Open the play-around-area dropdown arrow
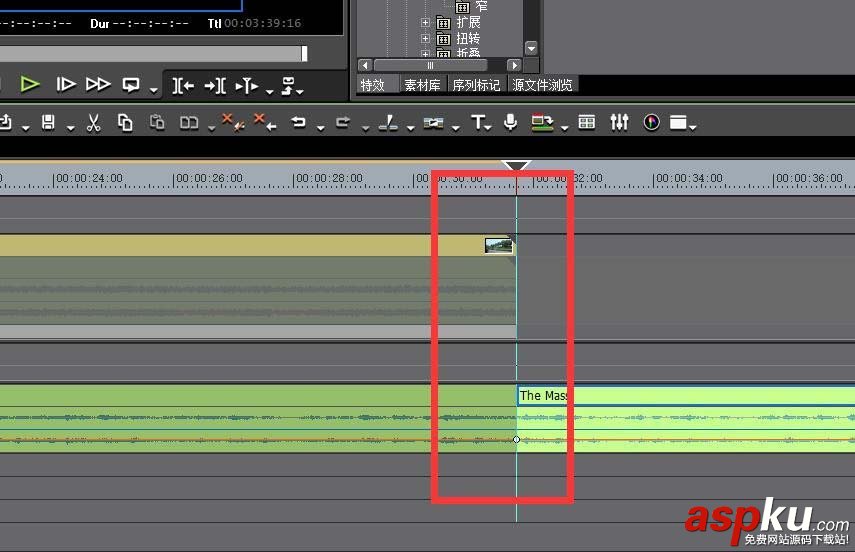The image size is (855, 552). tap(269, 91)
